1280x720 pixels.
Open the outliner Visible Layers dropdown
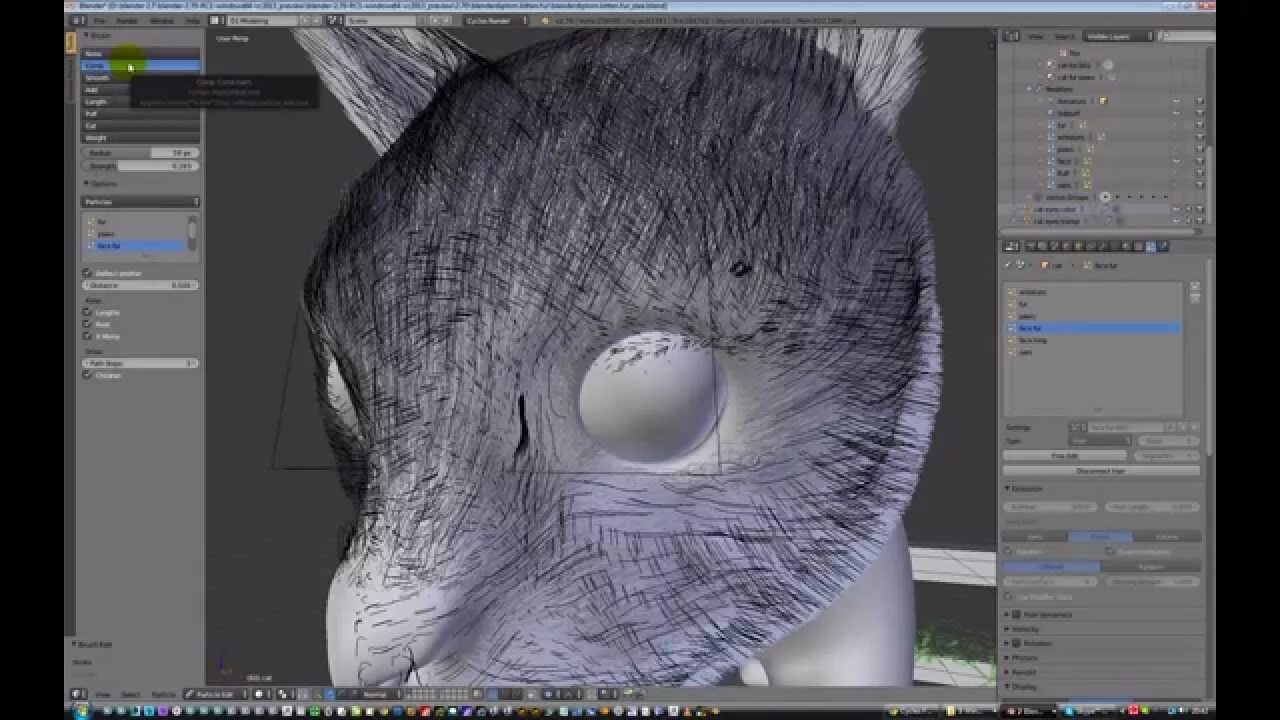pyautogui.click(x=1119, y=36)
